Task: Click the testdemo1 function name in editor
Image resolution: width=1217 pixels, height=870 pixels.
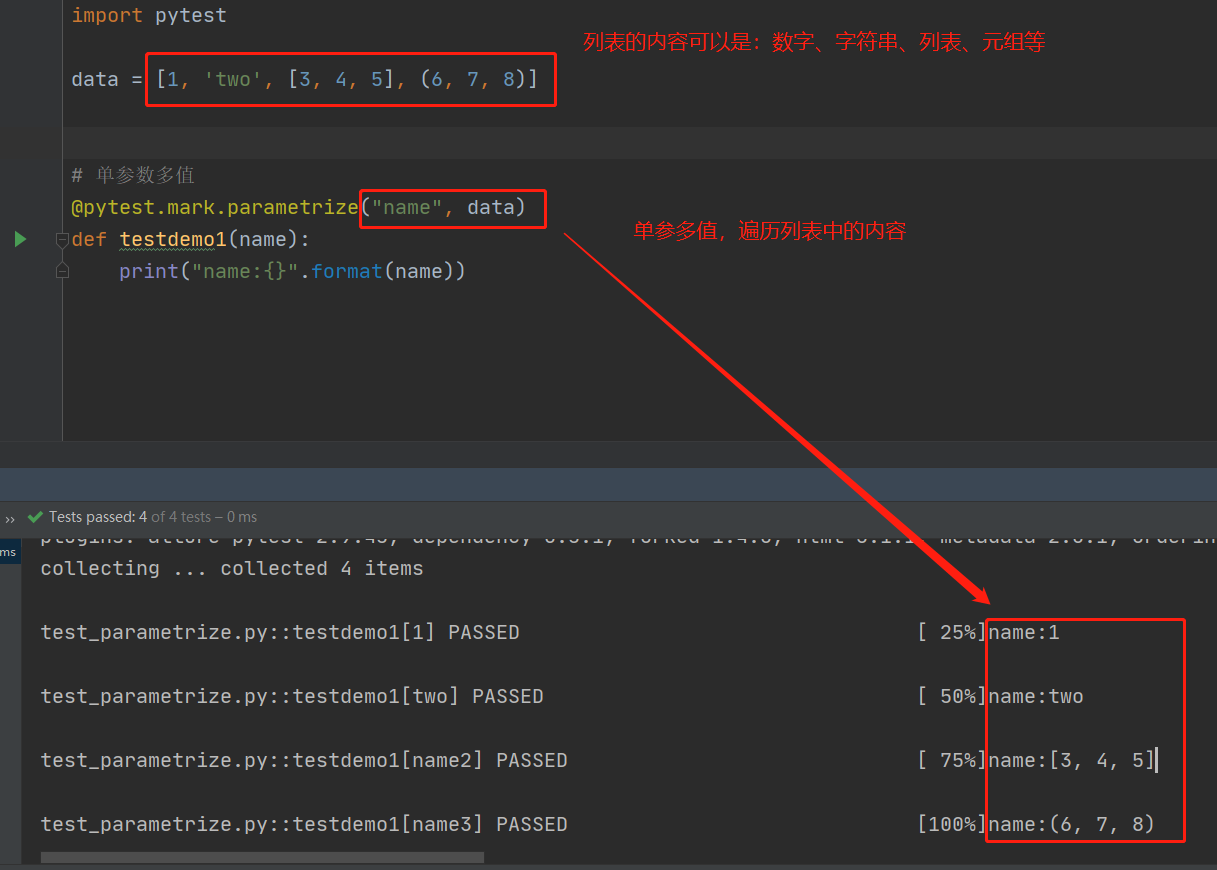Action: tap(173, 239)
